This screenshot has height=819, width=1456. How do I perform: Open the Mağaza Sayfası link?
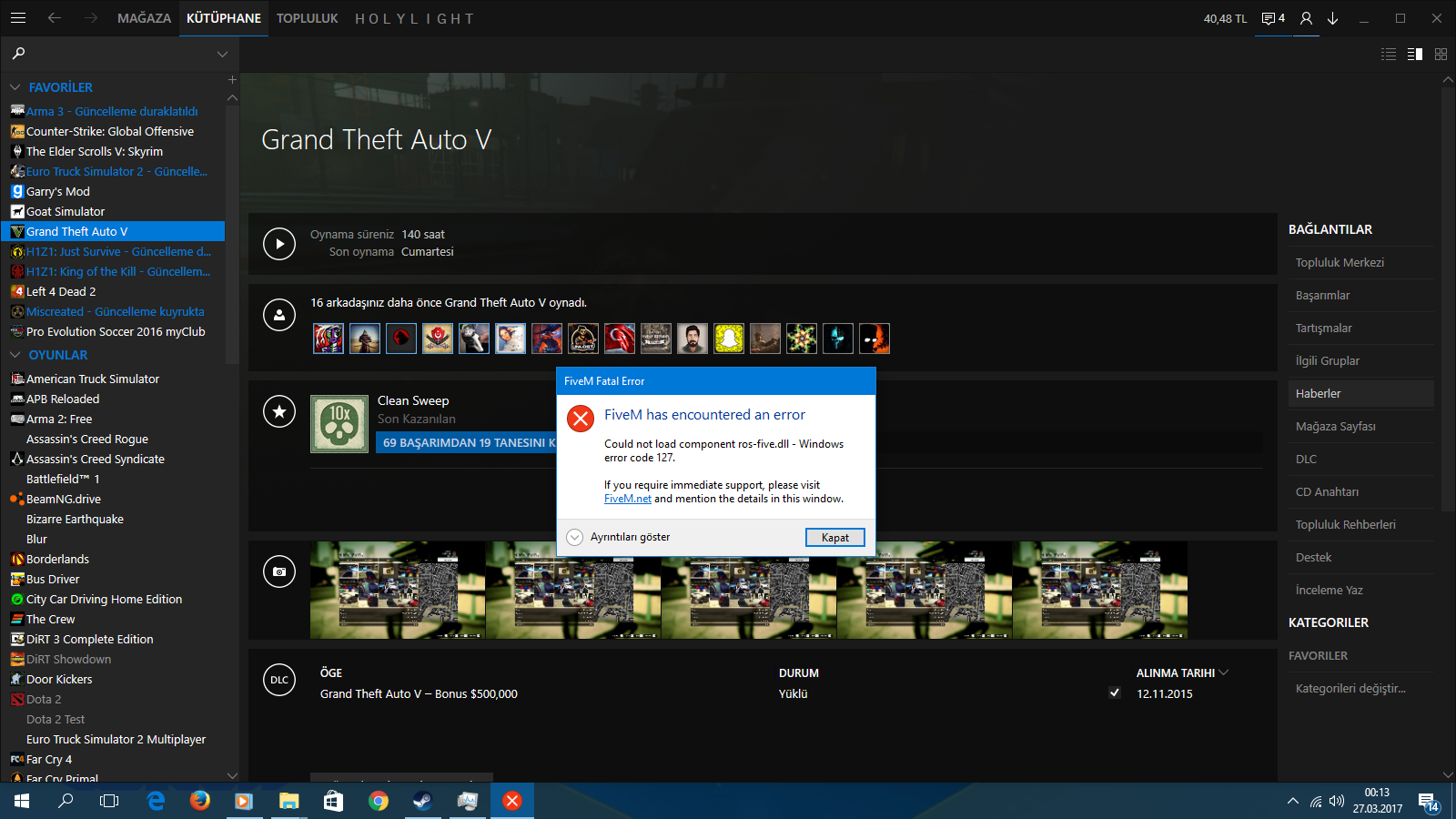pos(1336,426)
